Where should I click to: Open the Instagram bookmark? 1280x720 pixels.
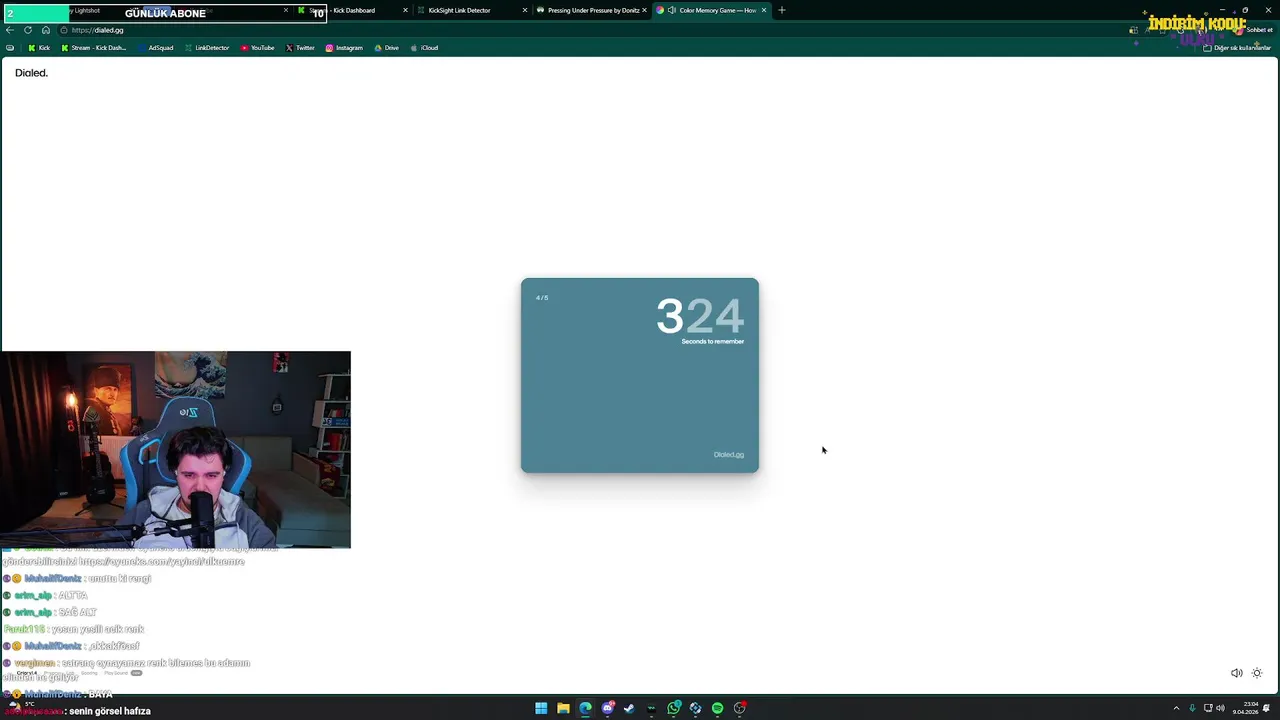click(x=344, y=48)
